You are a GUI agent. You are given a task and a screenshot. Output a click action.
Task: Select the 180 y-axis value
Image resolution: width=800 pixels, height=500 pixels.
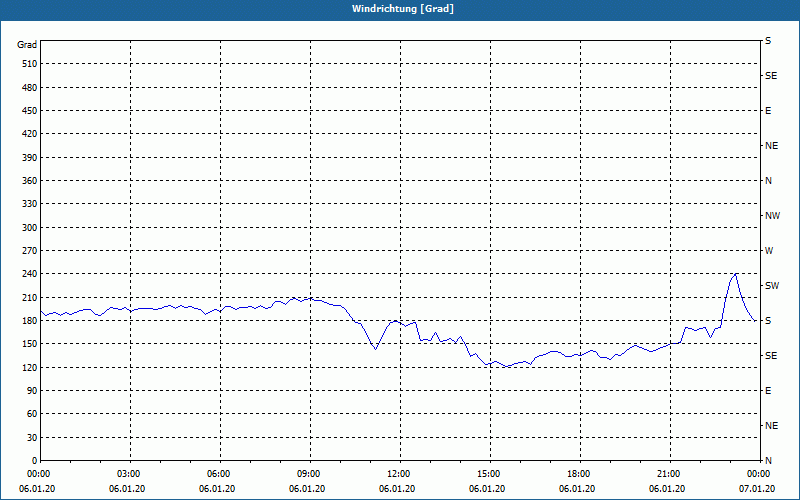30,321
